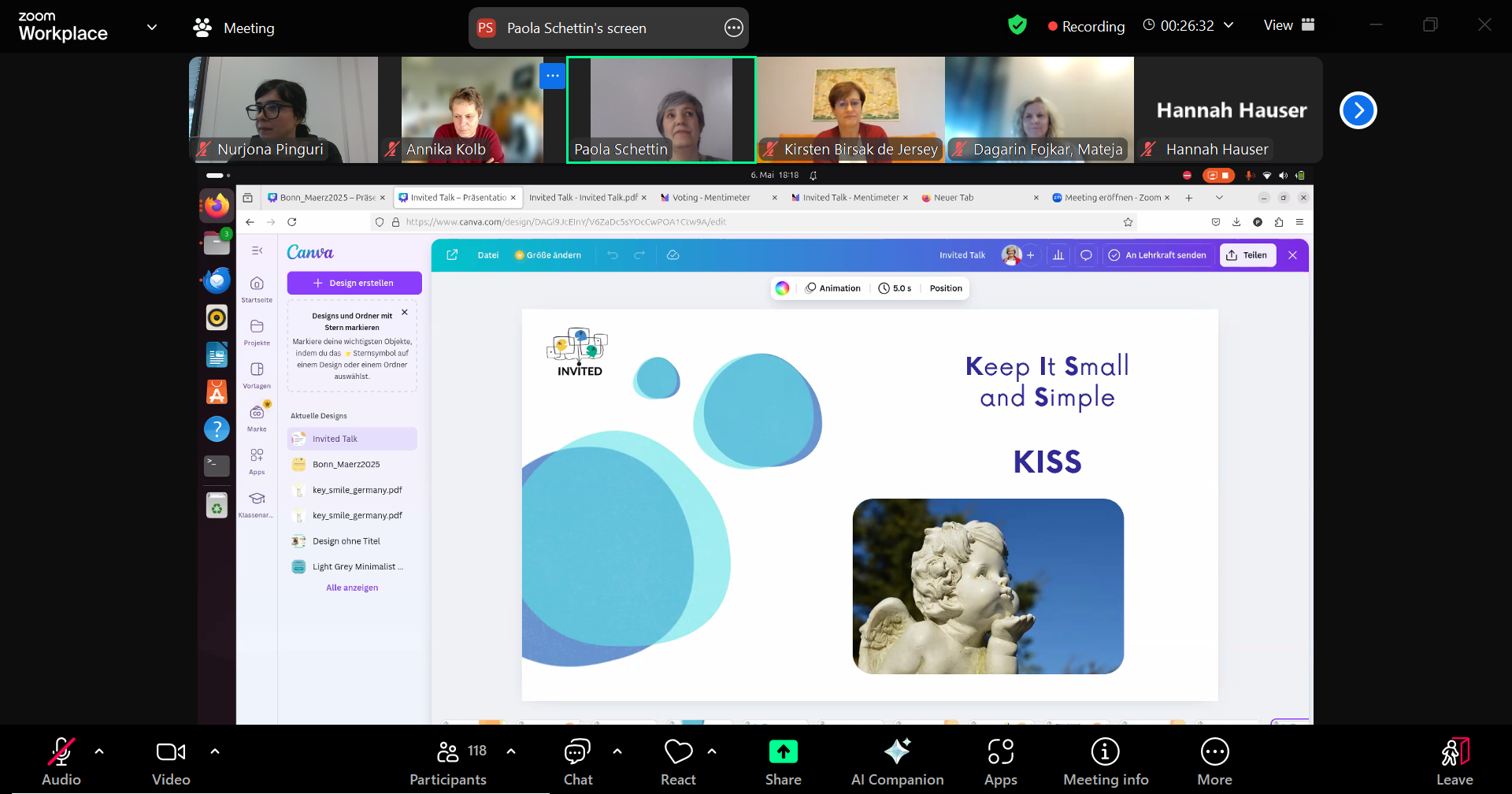This screenshot has height=794, width=1512.
Task: Undo the last Canva action
Action: tap(613, 255)
